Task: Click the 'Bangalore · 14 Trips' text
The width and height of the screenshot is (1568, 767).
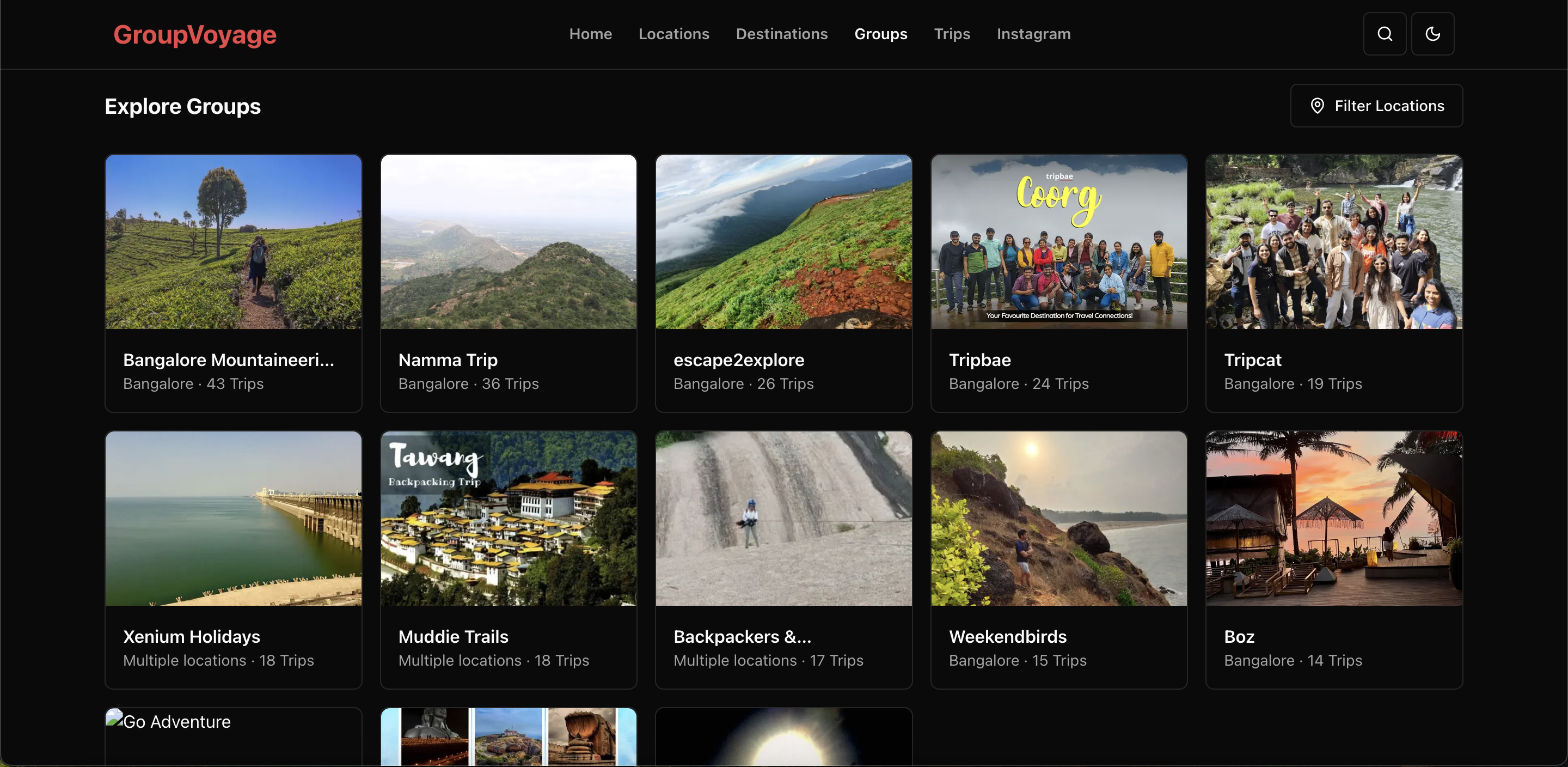Action: (x=1293, y=660)
